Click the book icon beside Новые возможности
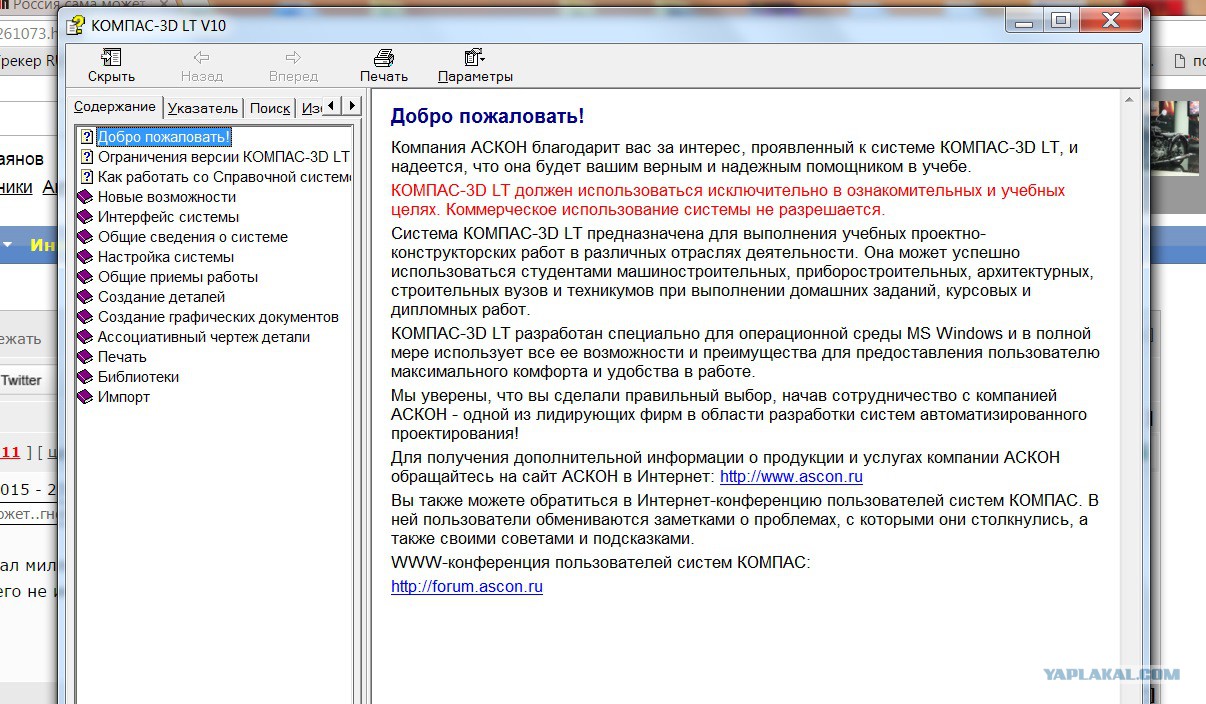 coord(86,197)
